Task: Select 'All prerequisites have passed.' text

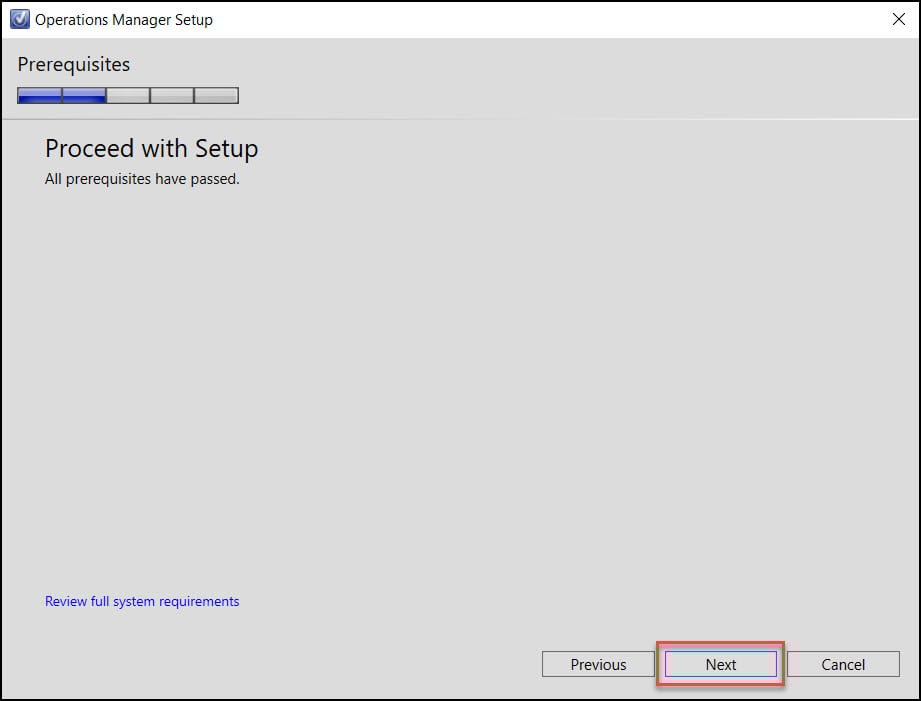Action: click(142, 179)
